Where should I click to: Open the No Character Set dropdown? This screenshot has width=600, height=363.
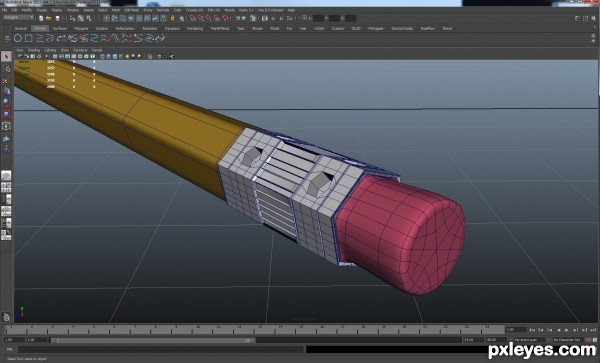pyautogui.click(x=568, y=340)
